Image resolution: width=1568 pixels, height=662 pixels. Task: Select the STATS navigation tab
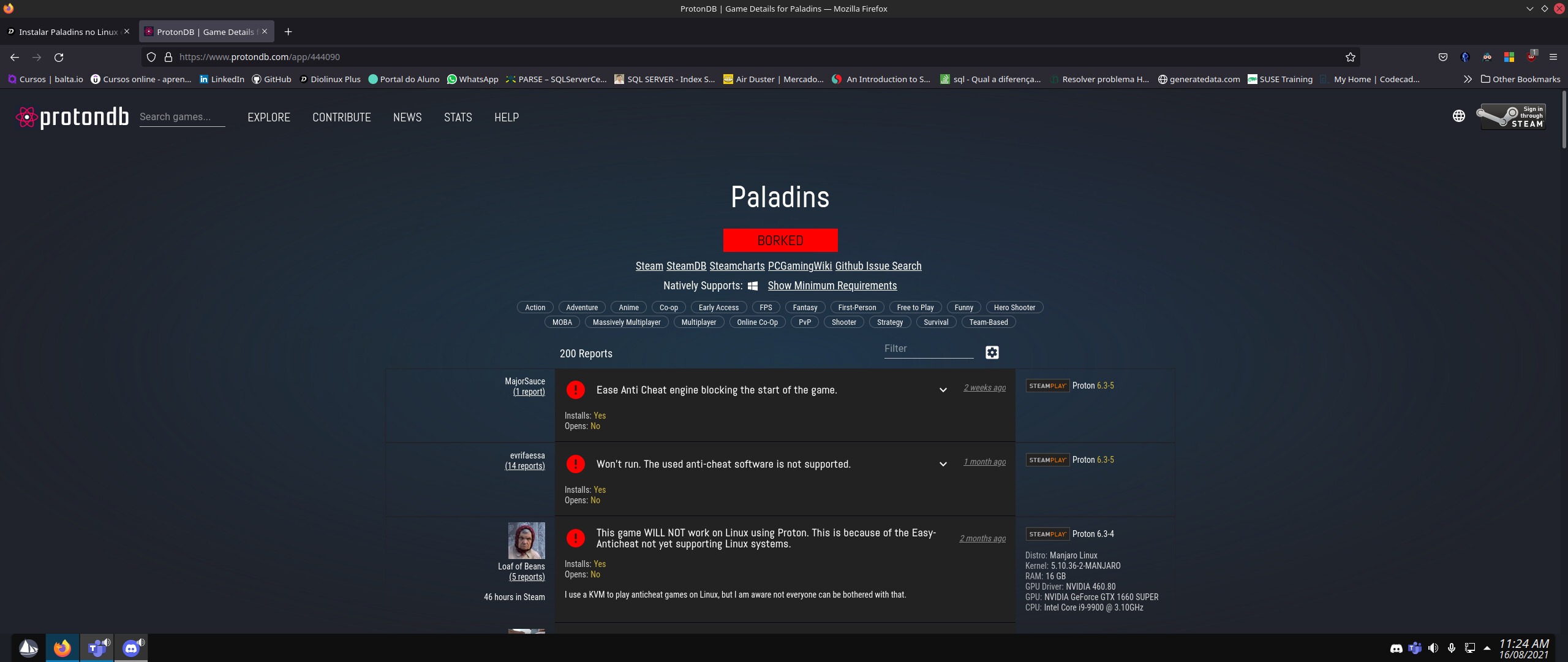[458, 117]
